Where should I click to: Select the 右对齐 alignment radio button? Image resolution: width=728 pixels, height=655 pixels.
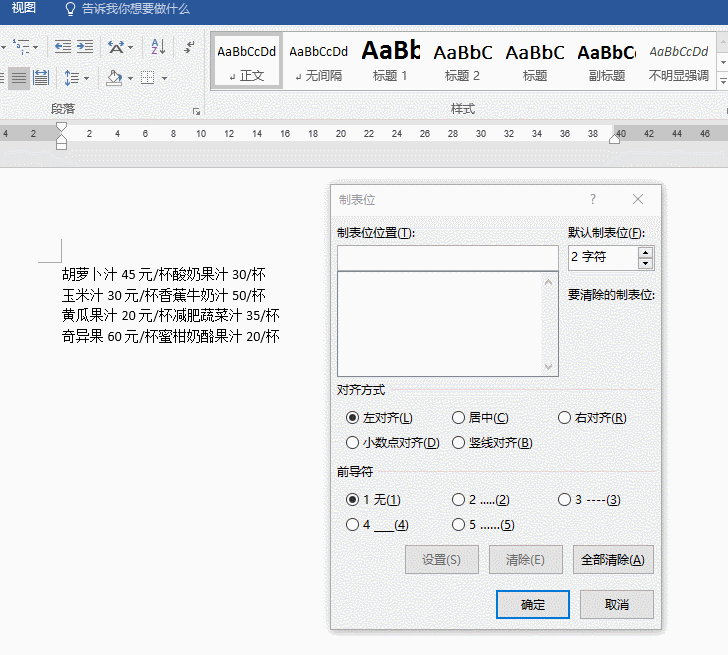pos(564,418)
